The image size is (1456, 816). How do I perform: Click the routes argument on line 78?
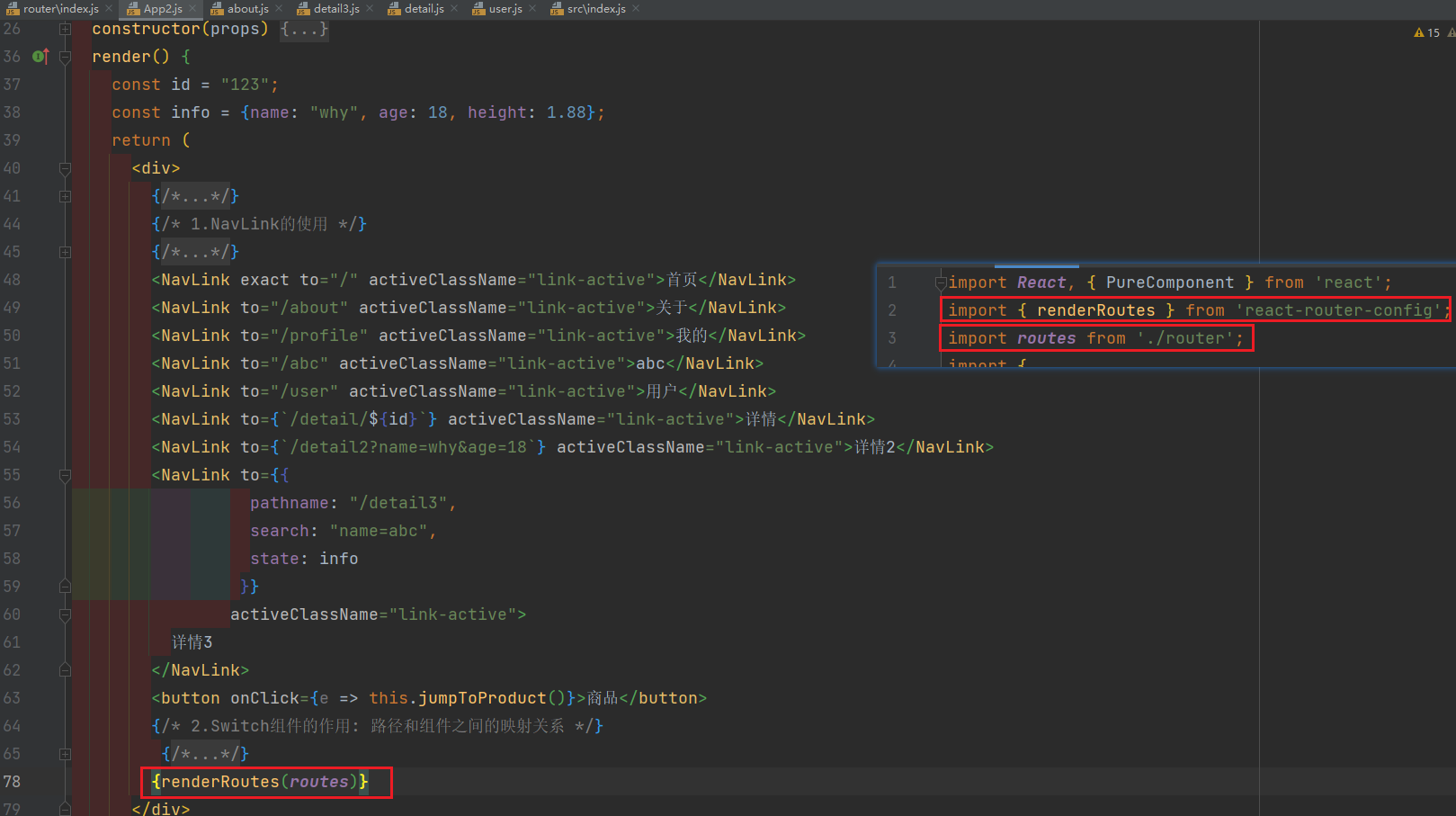click(318, 782)
